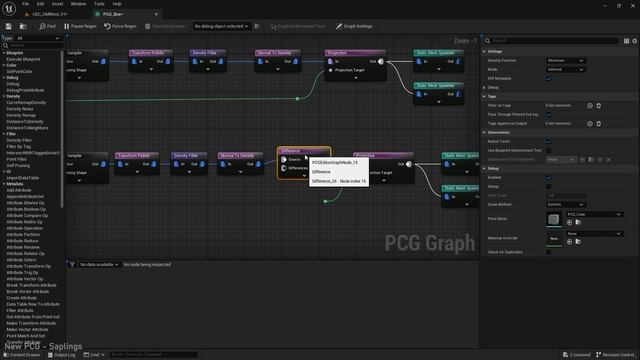
Task: Click the details panel view options grid icon
Action: pyautogui.click(x=627, y=41)
